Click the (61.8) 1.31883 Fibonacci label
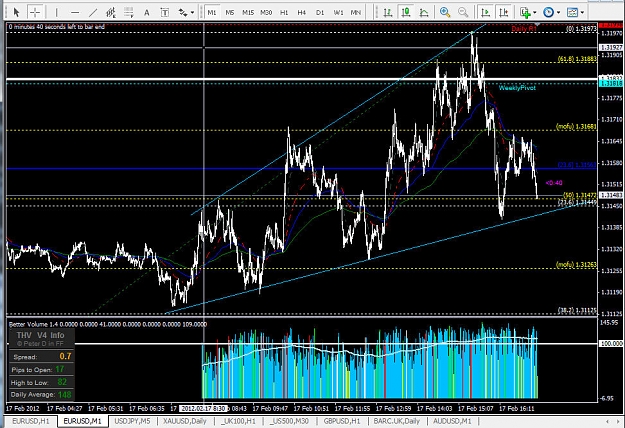Screen dimensions: 625x428 tap(577, 59)
